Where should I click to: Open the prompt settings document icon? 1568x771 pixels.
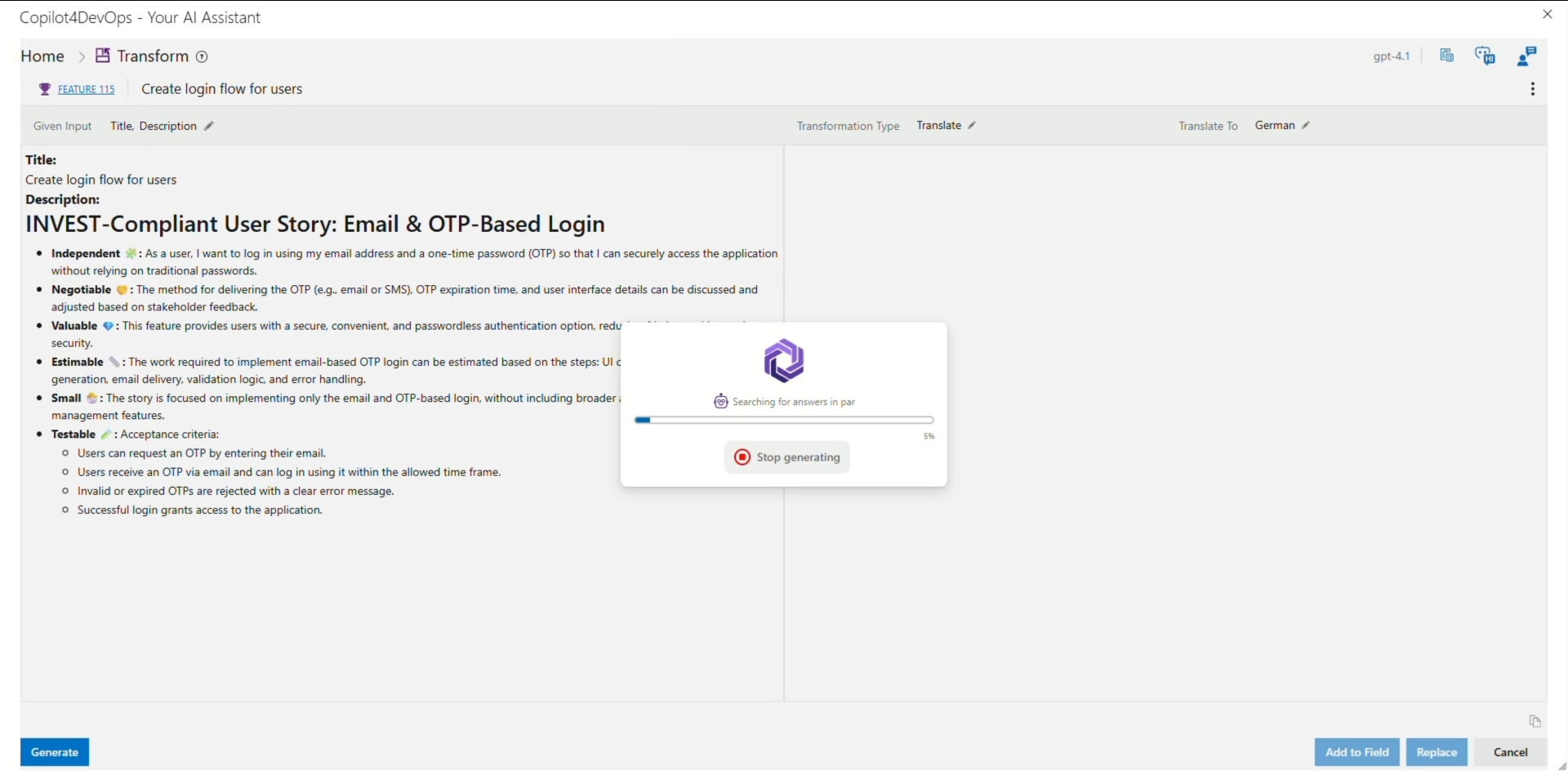1447,56
